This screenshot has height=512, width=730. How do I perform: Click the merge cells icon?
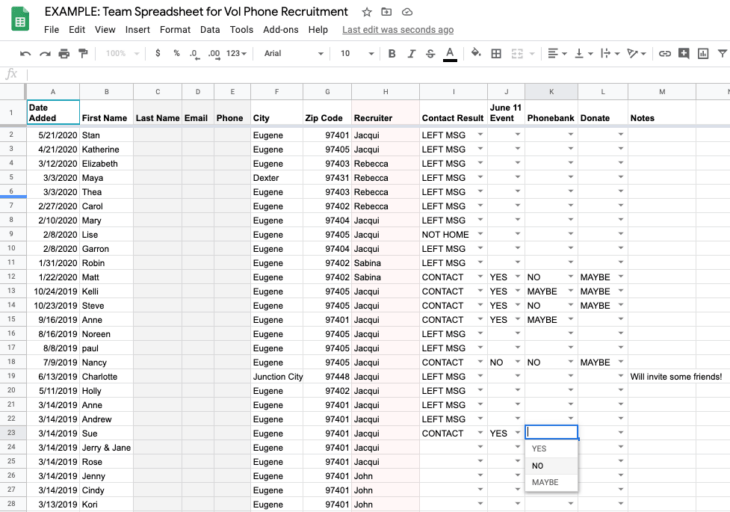pyautogui.click(x=517, y=54)
